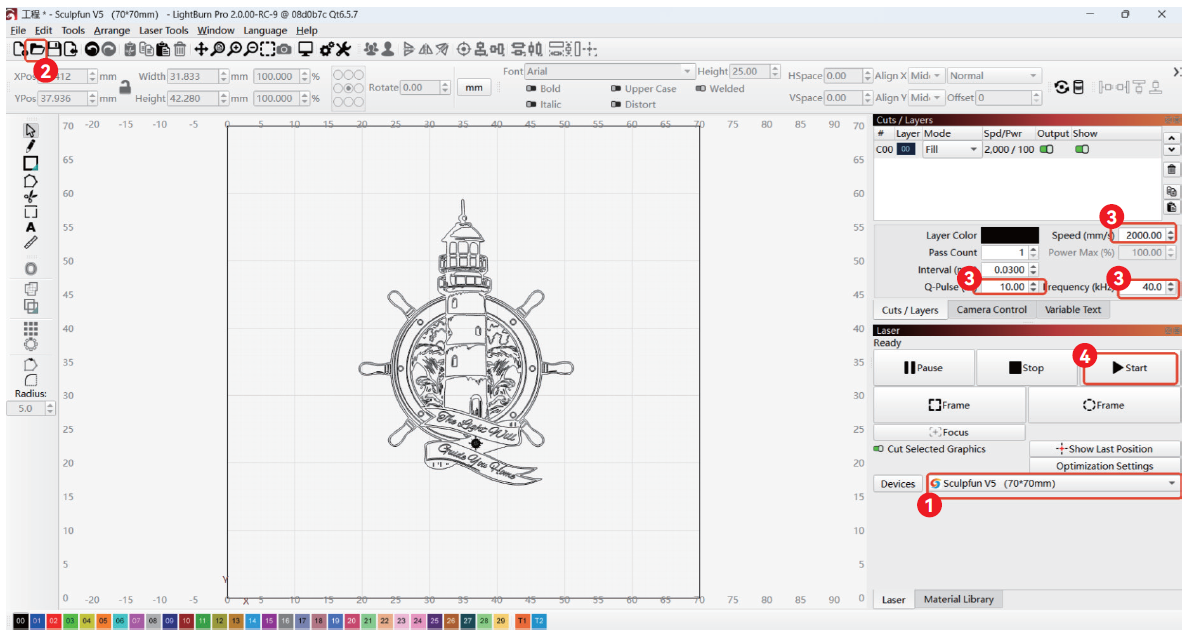Delete layer with the trash icon in Cuts panel
This screenshot has width=1187, height=632.
point(1173,169)
